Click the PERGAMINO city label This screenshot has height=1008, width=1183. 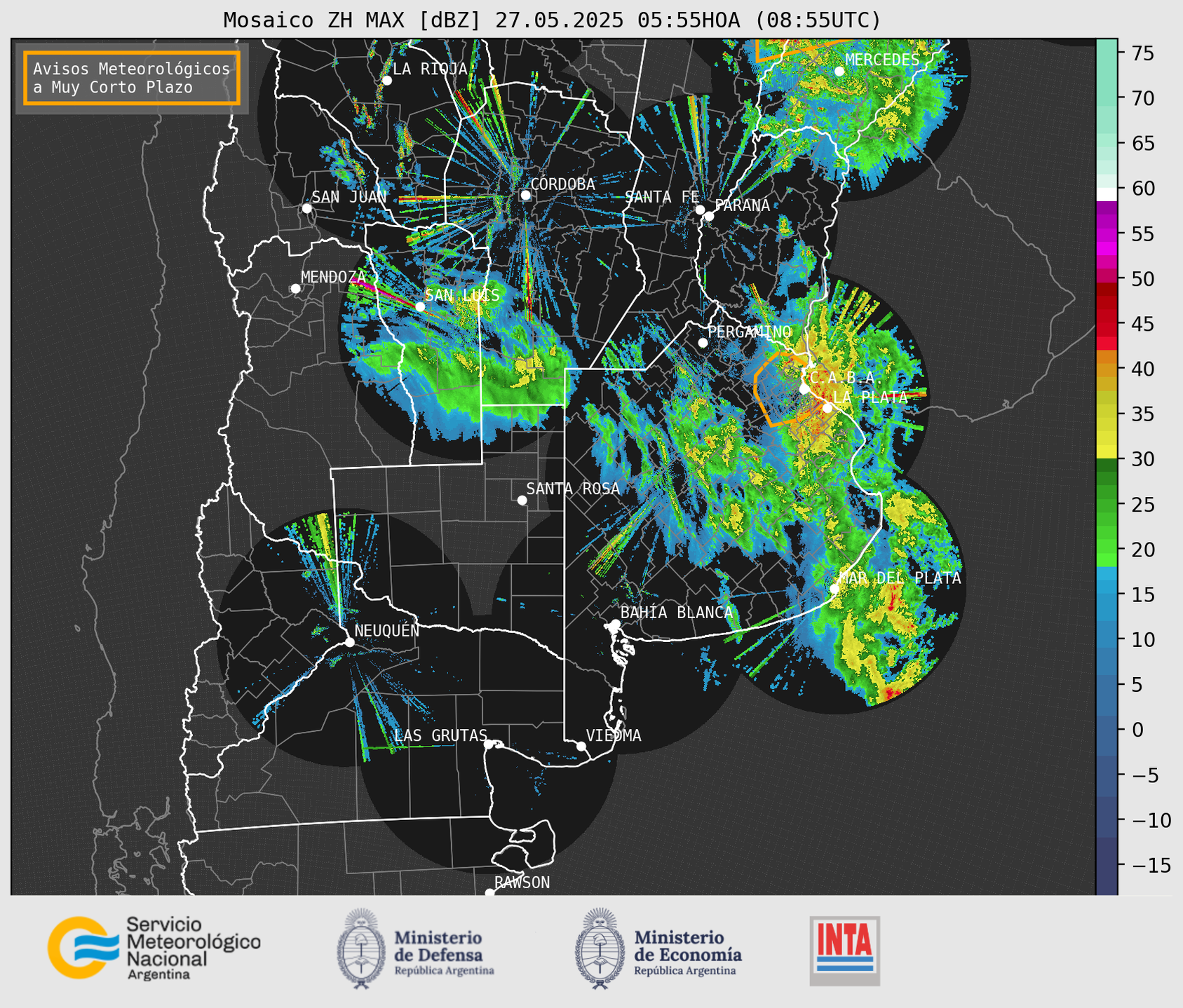(x=750, y=331)
